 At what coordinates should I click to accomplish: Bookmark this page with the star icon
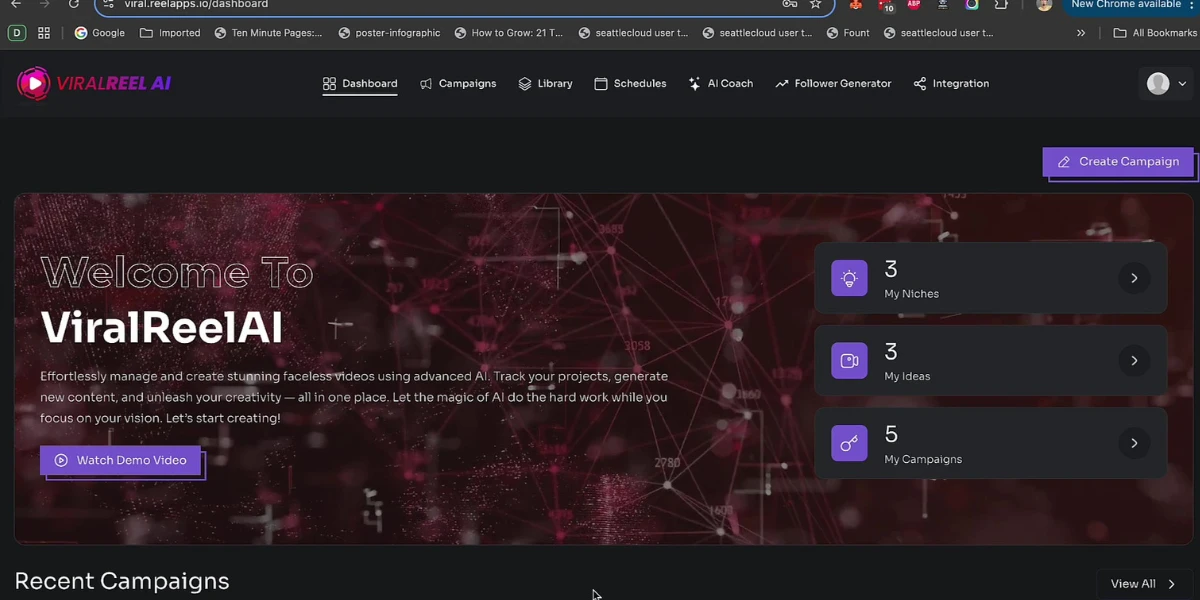tap(815, 4)
